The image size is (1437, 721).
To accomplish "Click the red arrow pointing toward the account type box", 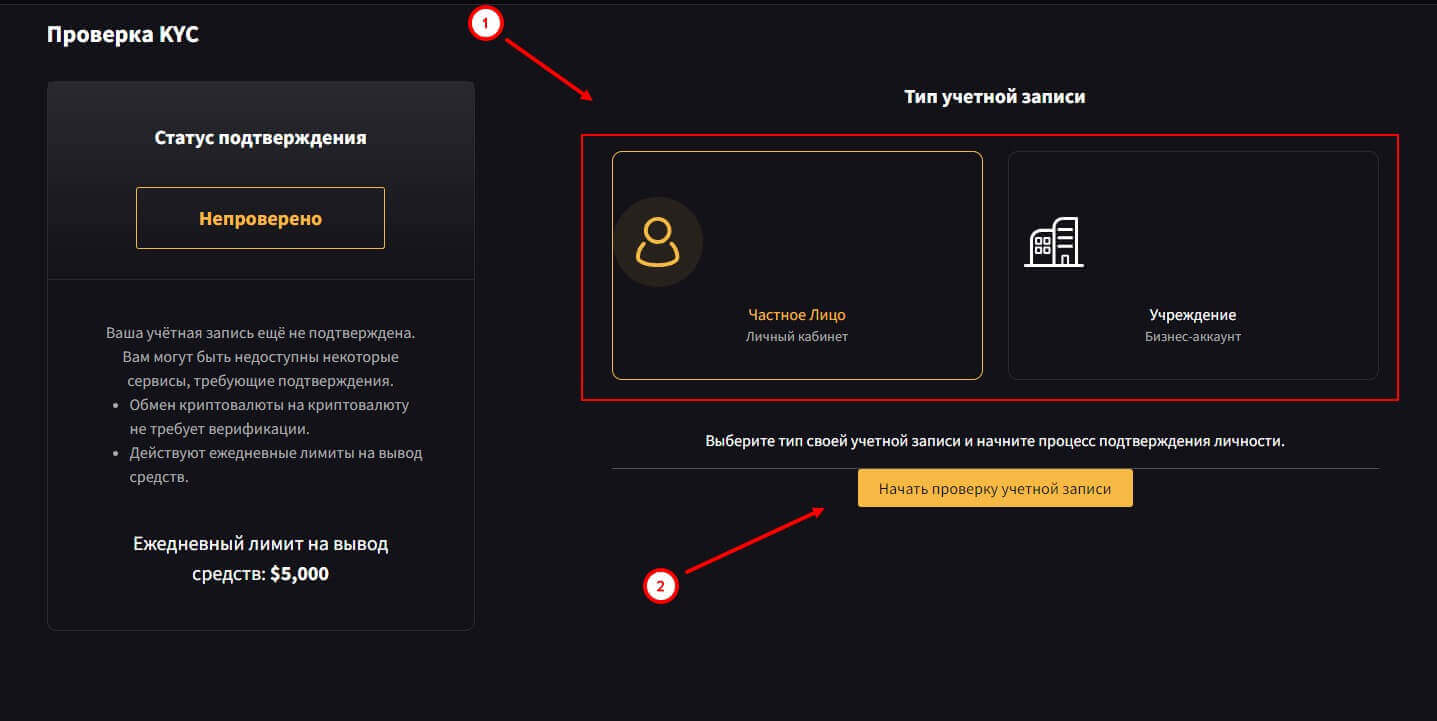I will (549, 68).
